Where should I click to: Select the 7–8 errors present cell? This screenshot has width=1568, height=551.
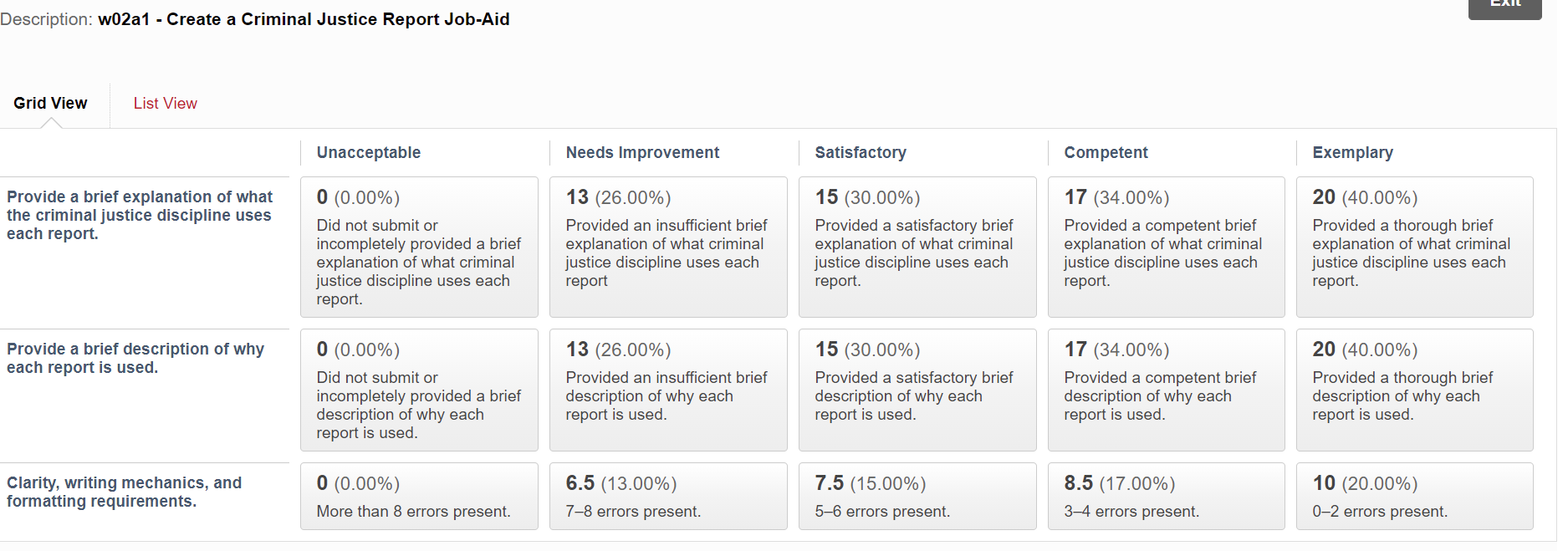[x=668, y=496]
